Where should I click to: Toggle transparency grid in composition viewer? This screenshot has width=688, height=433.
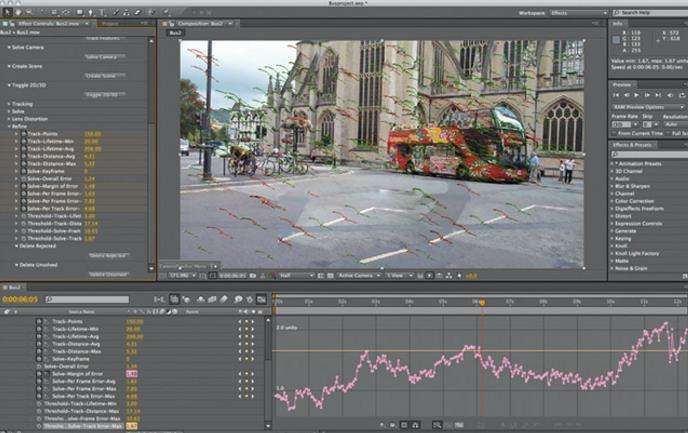pyautogui.click(x=330, y=276)
